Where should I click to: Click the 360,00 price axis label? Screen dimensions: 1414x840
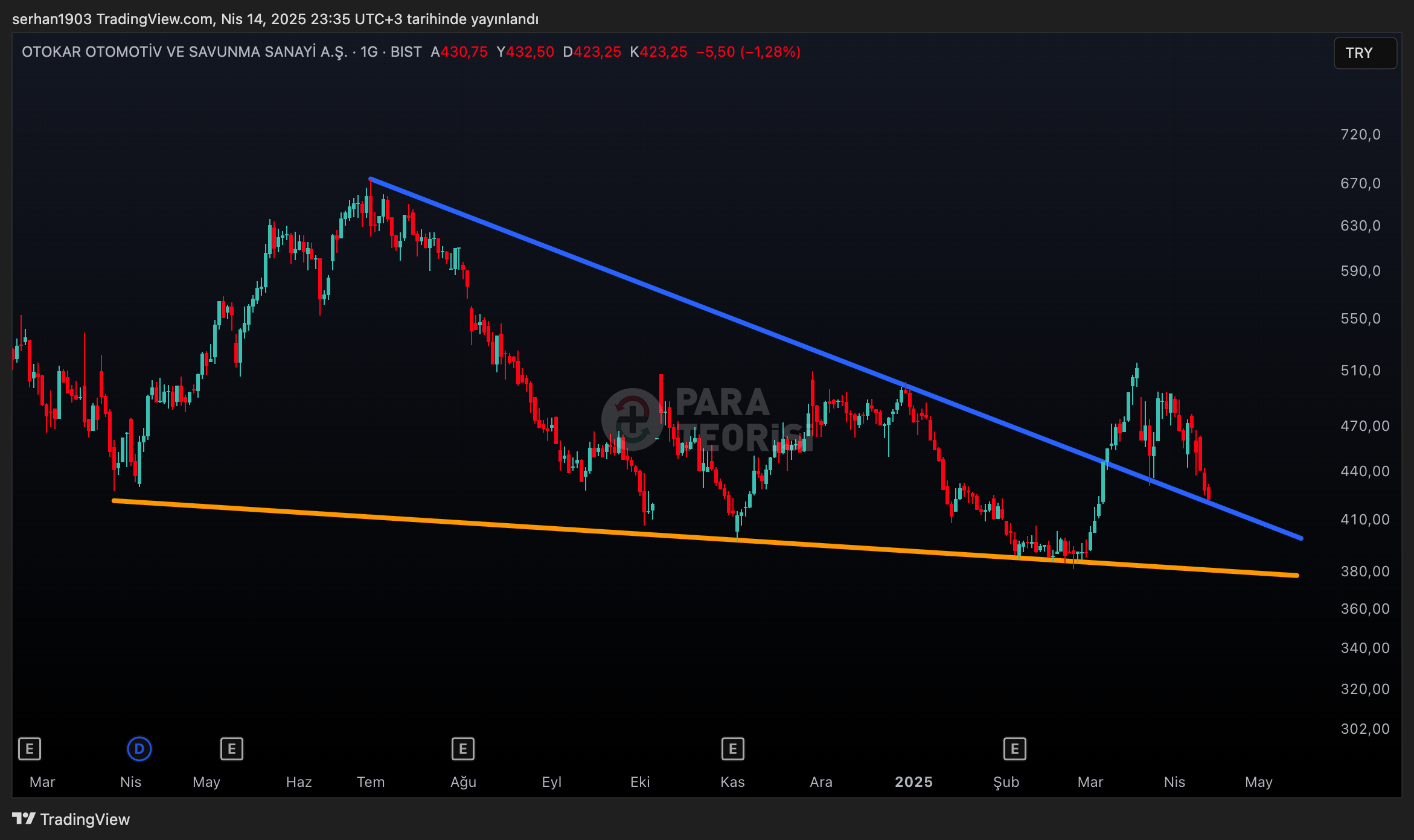coord(1365,609)
